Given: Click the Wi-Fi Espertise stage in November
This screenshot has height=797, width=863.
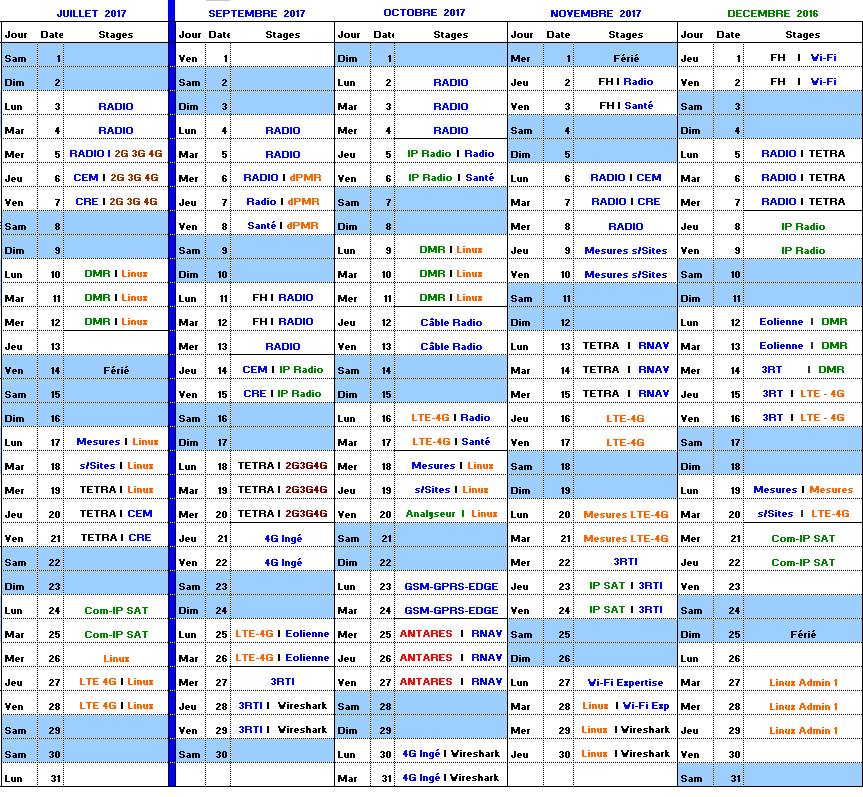Looking at the screenshot, I should point(625,682).
